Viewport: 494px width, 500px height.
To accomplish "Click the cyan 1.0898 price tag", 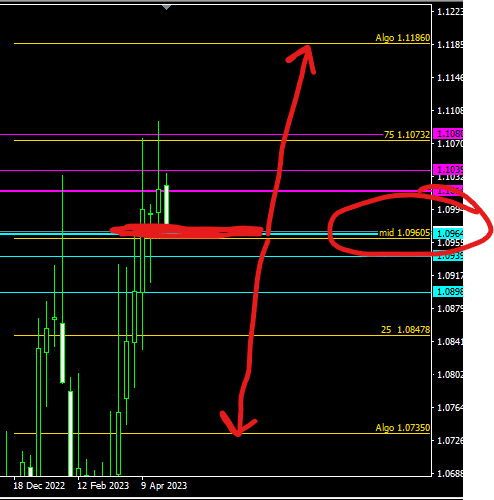I will click(x=448, y=292).
